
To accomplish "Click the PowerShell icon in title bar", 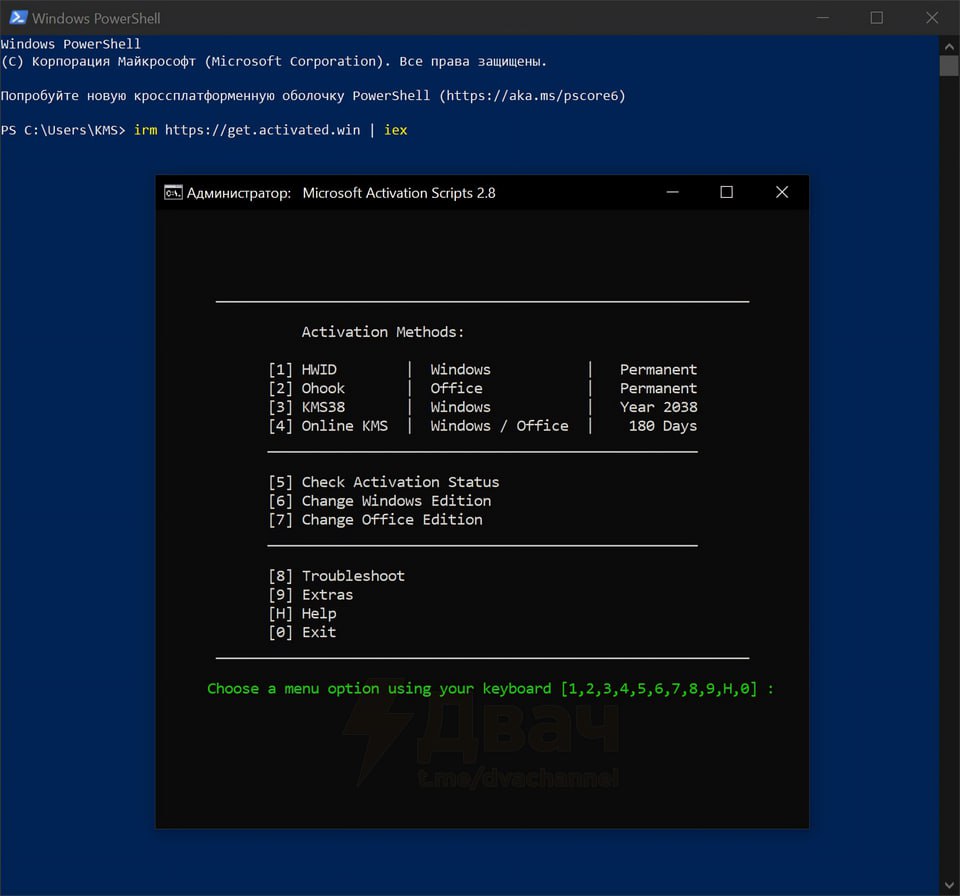I will point(18,18).
